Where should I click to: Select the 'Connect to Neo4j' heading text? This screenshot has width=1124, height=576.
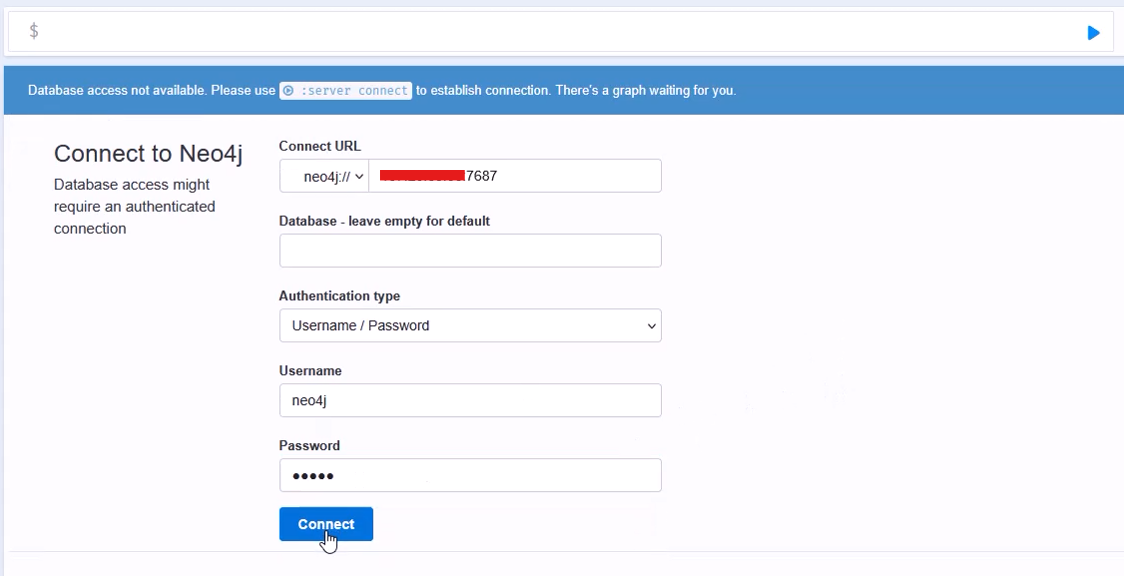[148, 153]
